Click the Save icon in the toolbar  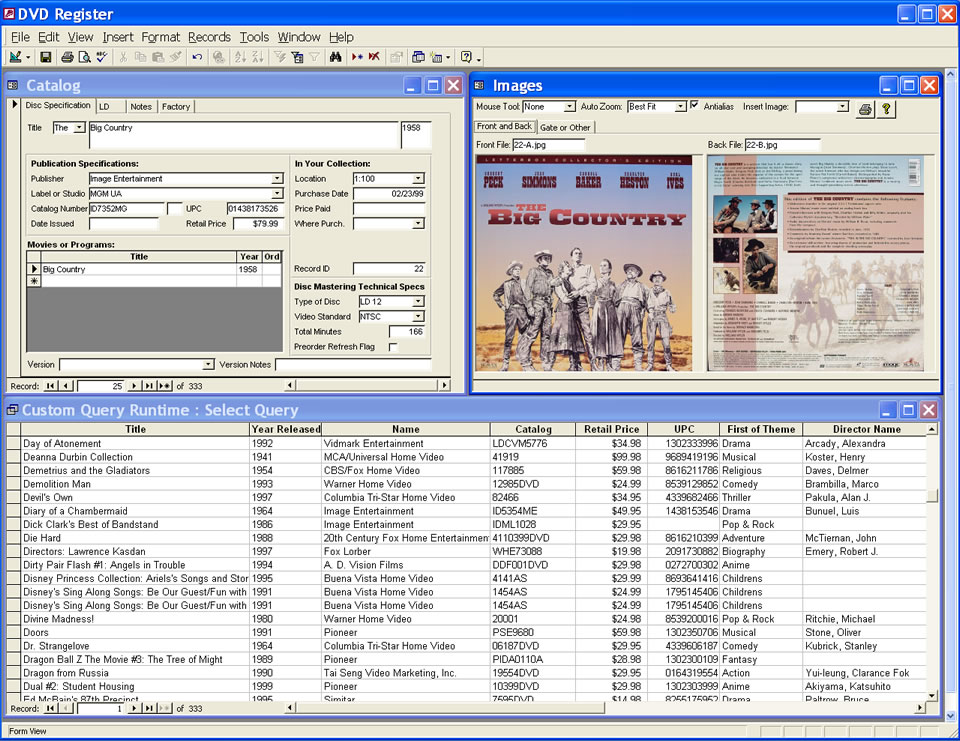[x=46, y=58]
